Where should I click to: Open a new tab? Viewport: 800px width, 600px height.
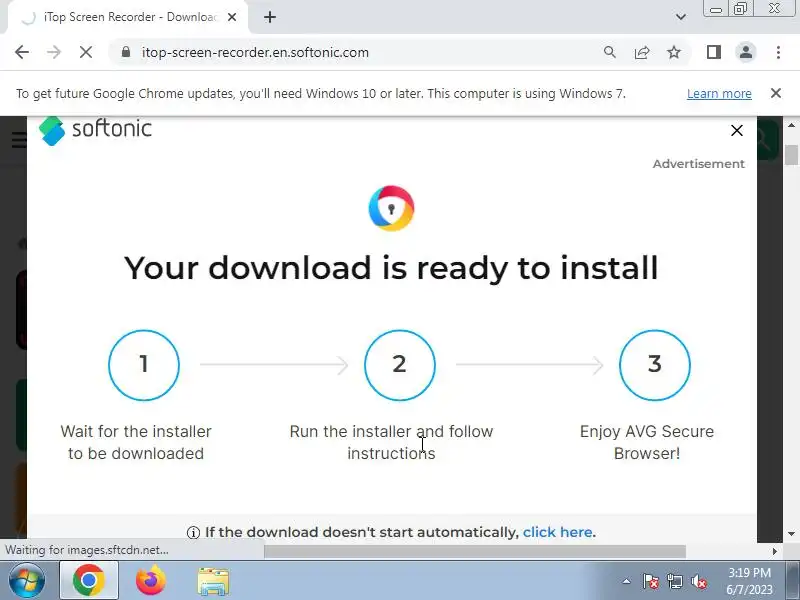click(x=270, y=17)
